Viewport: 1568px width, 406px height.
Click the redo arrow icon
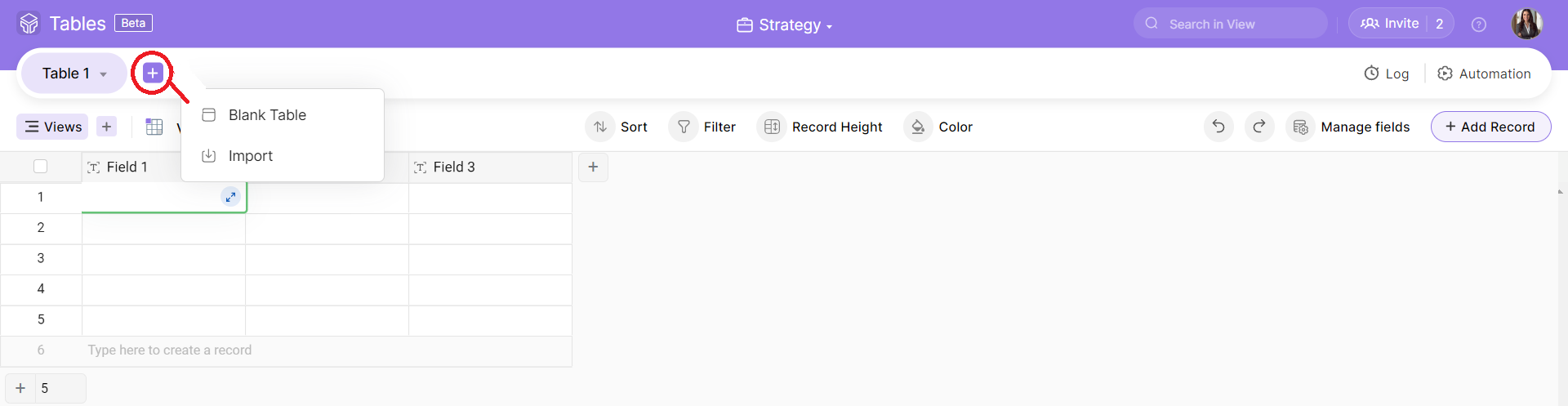point(1259,127)
